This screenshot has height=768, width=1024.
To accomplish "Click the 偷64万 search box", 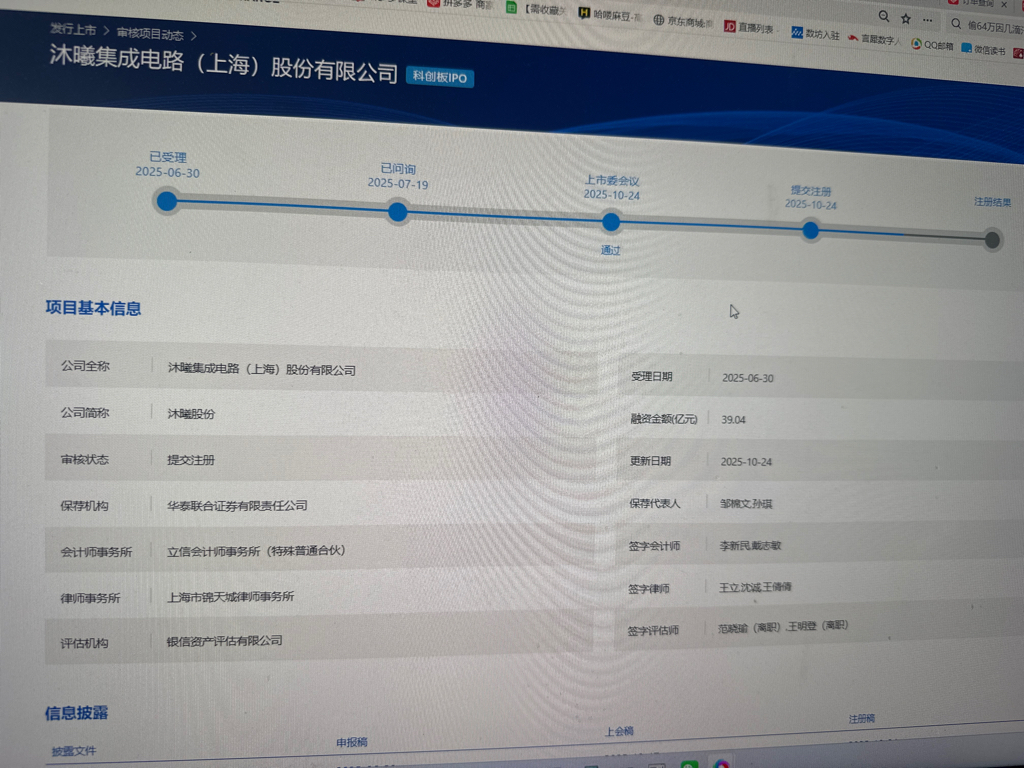I will pos(986,27).
